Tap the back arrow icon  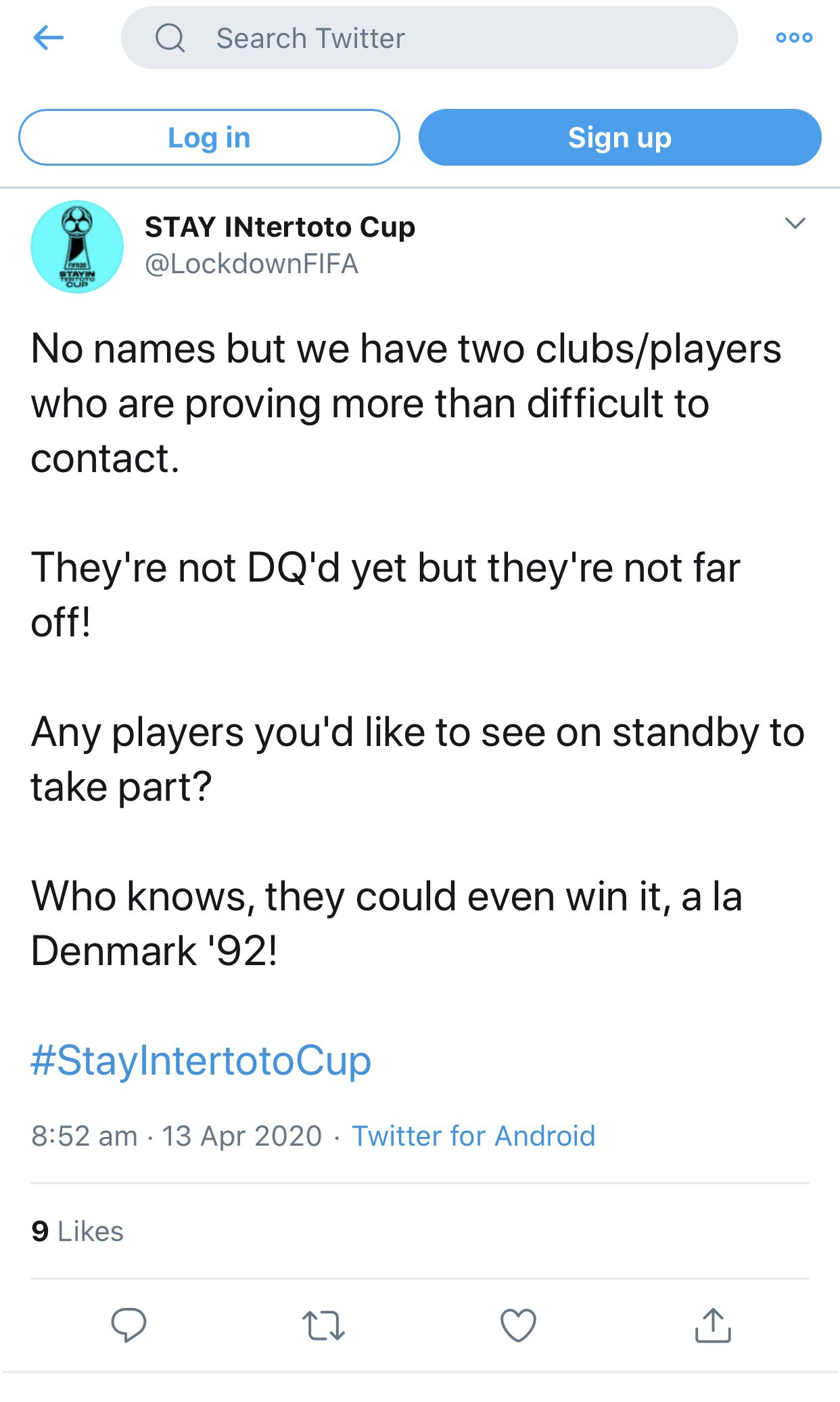tap(48, 38)
